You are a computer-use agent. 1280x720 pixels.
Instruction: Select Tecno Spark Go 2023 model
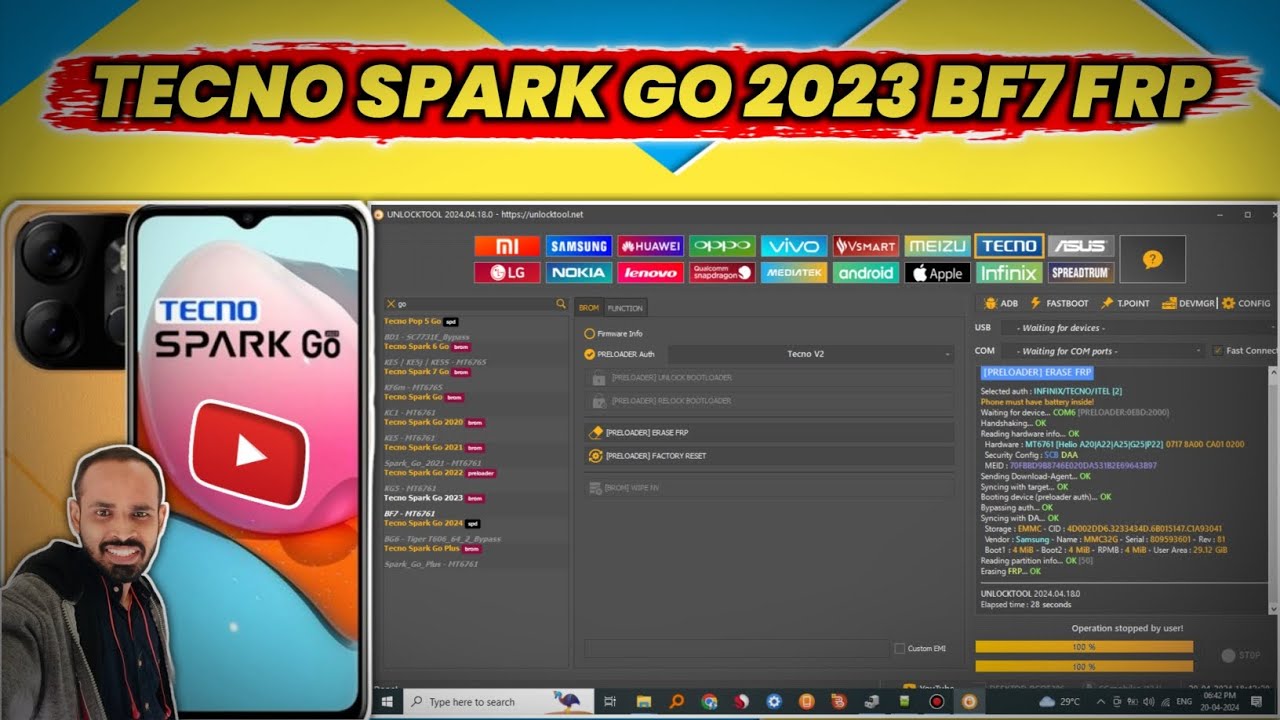tap(423, 498)
